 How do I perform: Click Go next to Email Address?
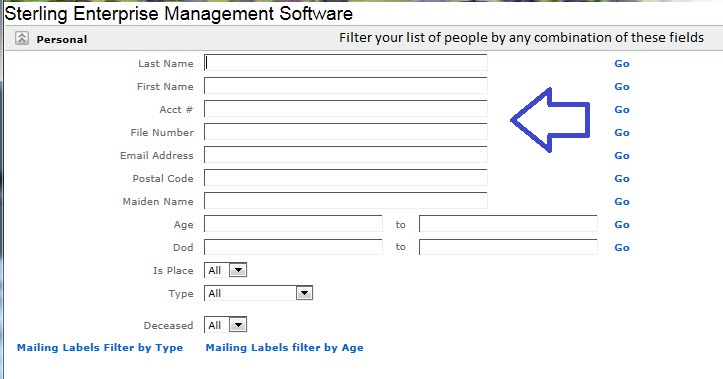click(x=622, y=156)
